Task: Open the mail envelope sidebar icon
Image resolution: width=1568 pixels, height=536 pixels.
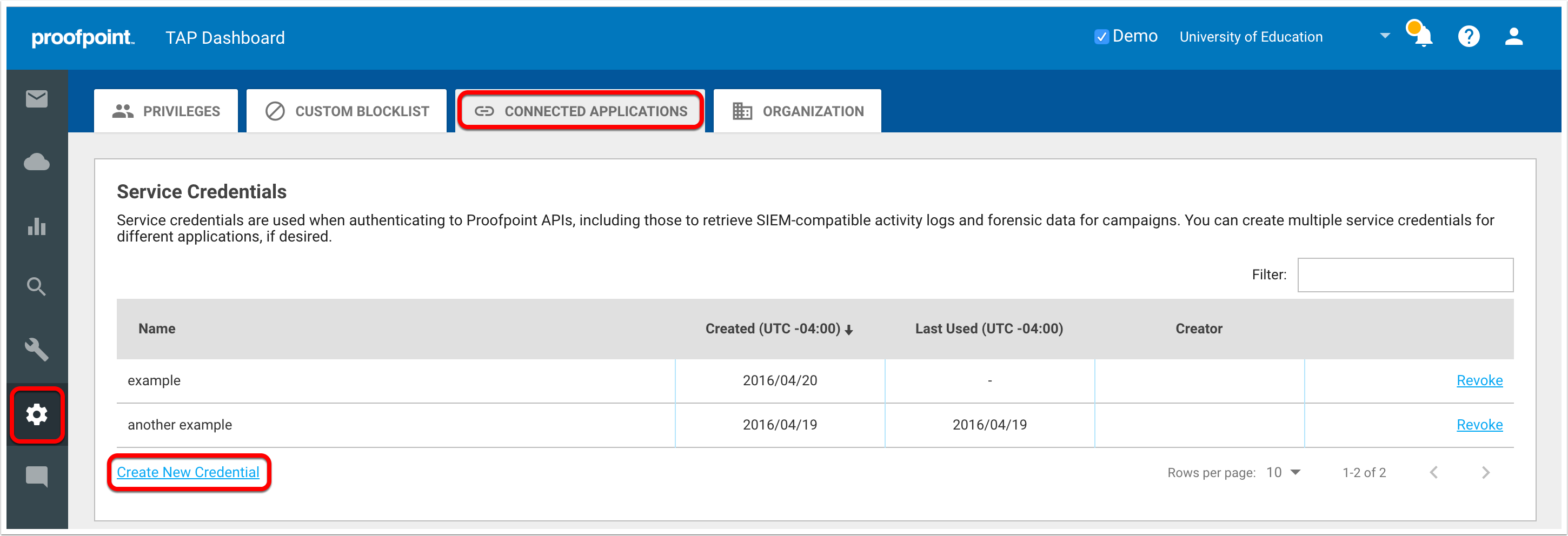Action: point(37,98)
